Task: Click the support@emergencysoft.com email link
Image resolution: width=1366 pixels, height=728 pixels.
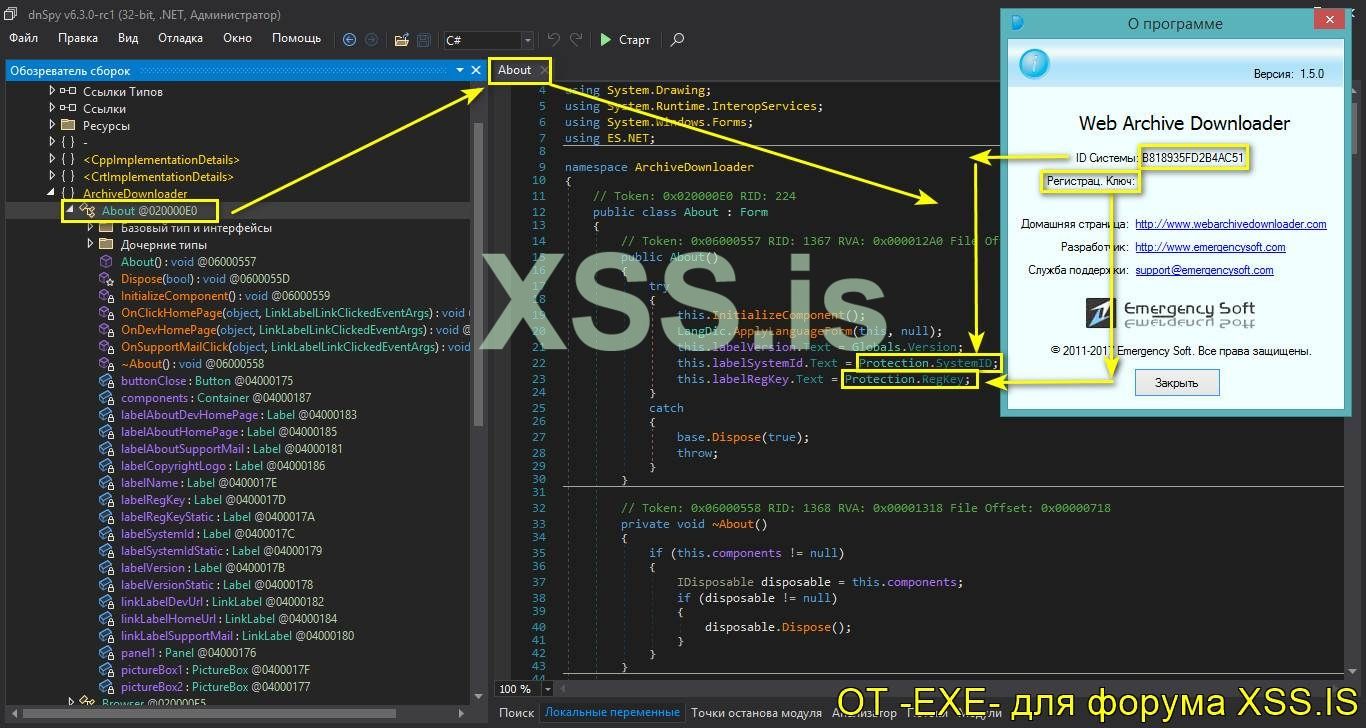Action: 1204,270
